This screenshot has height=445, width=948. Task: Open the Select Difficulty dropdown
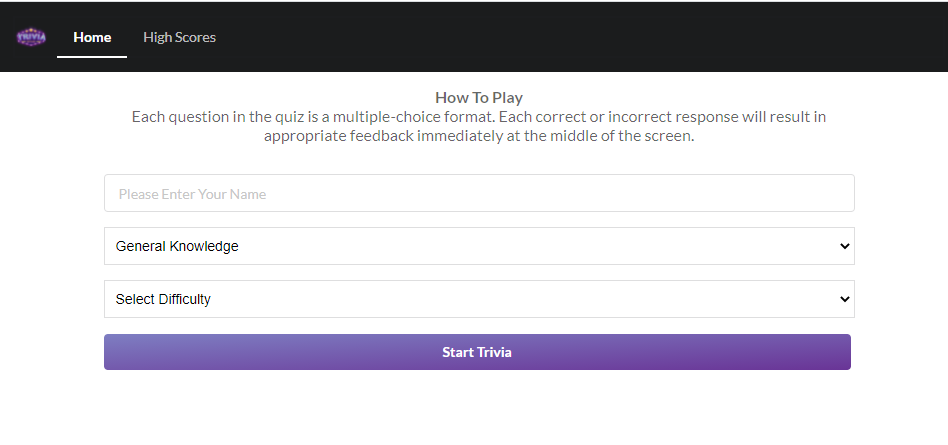coord(479,299)
